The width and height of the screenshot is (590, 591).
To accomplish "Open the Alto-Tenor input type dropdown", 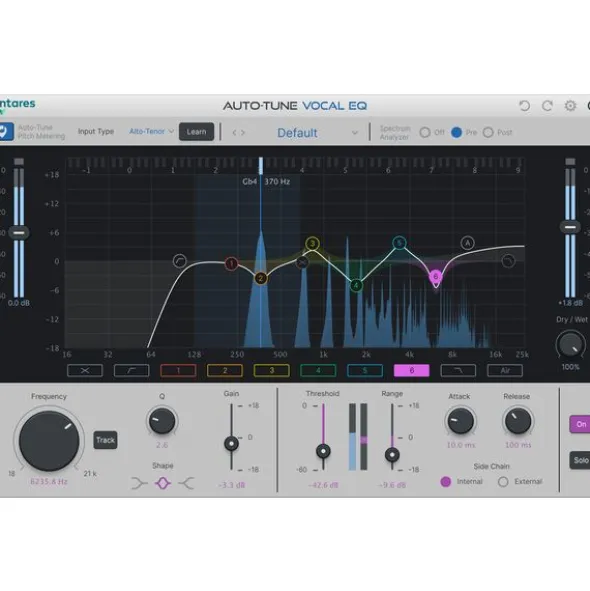I will [x=151, y=132].
